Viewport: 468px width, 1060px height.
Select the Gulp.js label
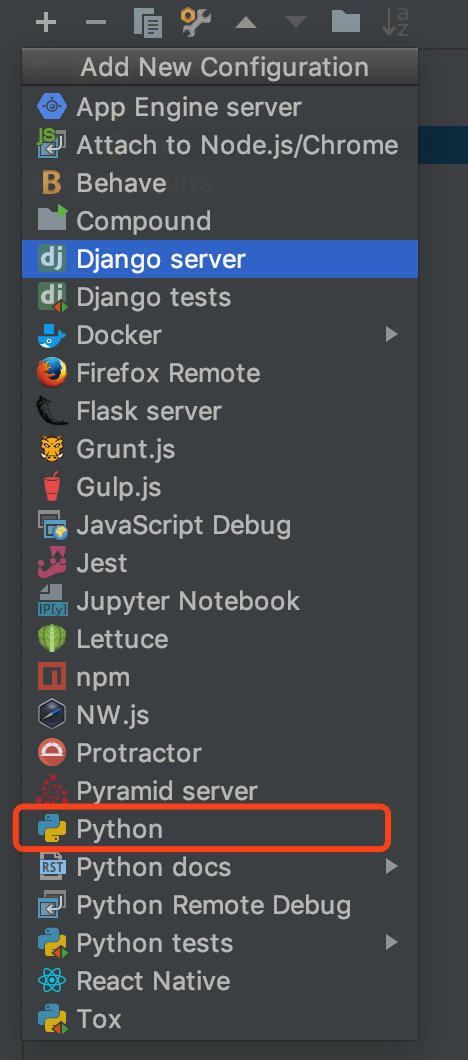click(119, 487)
